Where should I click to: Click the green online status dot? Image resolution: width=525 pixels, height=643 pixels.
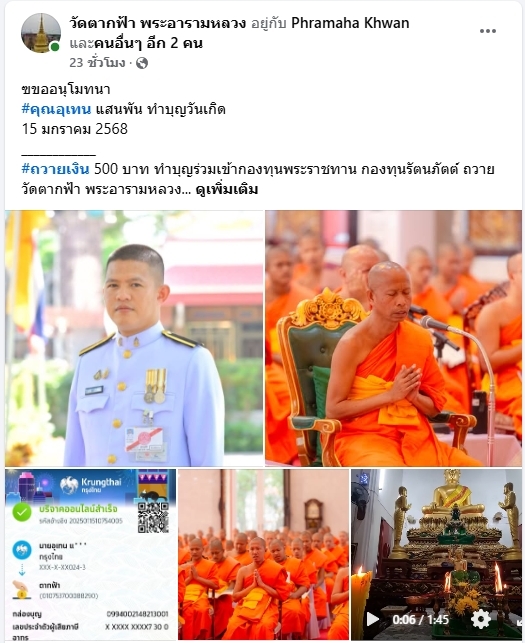[x=55, y=47]
